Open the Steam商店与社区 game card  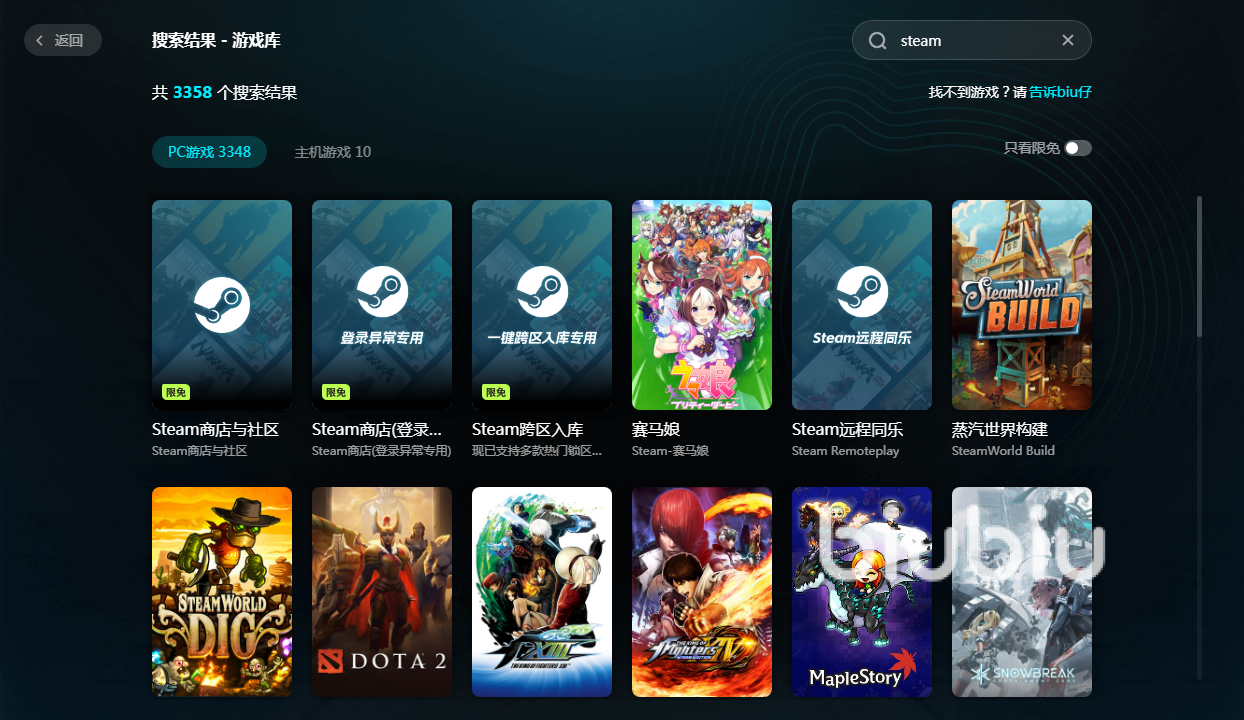click(222, 305)
